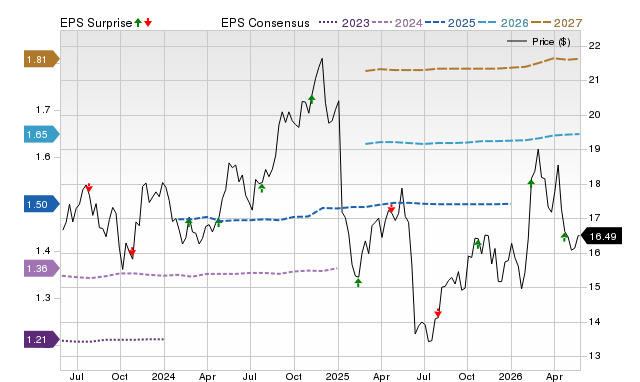Toggle the 2023 consensus series in legend

[x=344, y=23]
